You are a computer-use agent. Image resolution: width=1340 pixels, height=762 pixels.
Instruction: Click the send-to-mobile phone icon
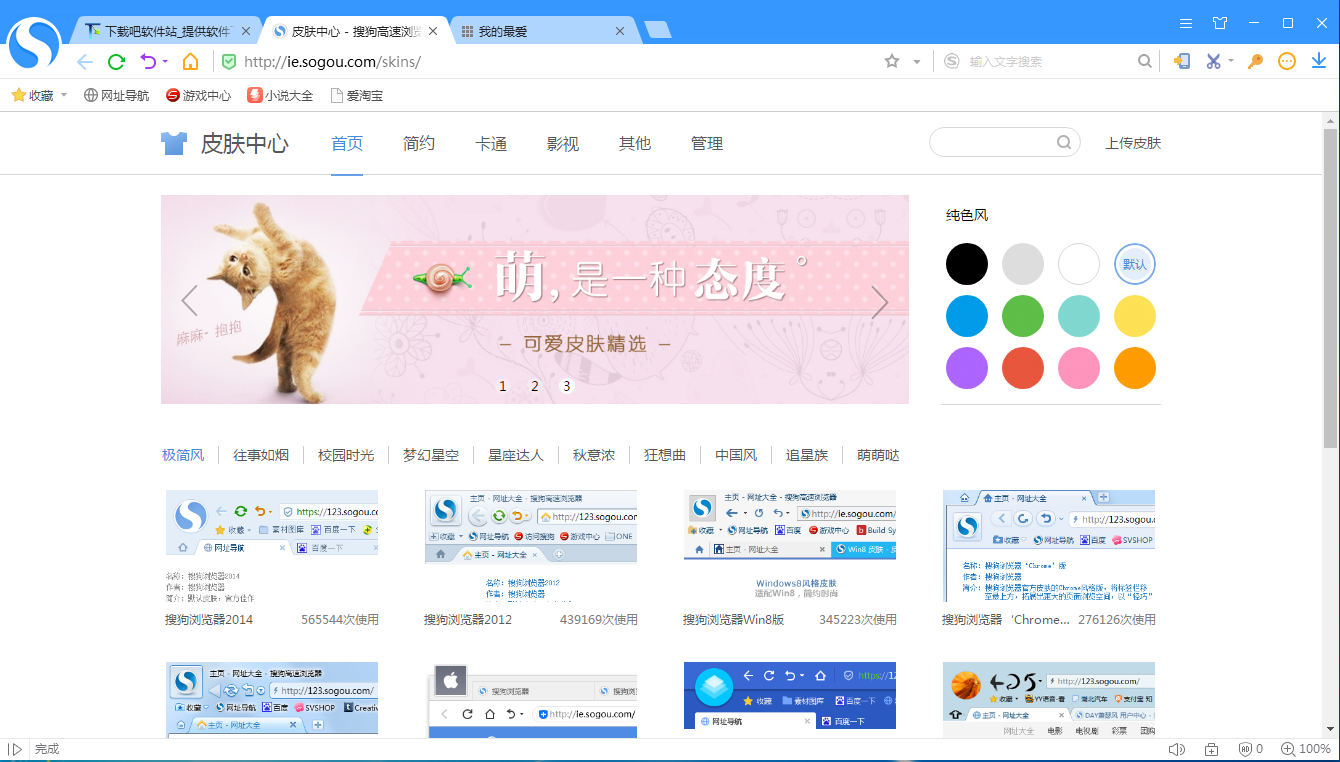click(1181, 61)
